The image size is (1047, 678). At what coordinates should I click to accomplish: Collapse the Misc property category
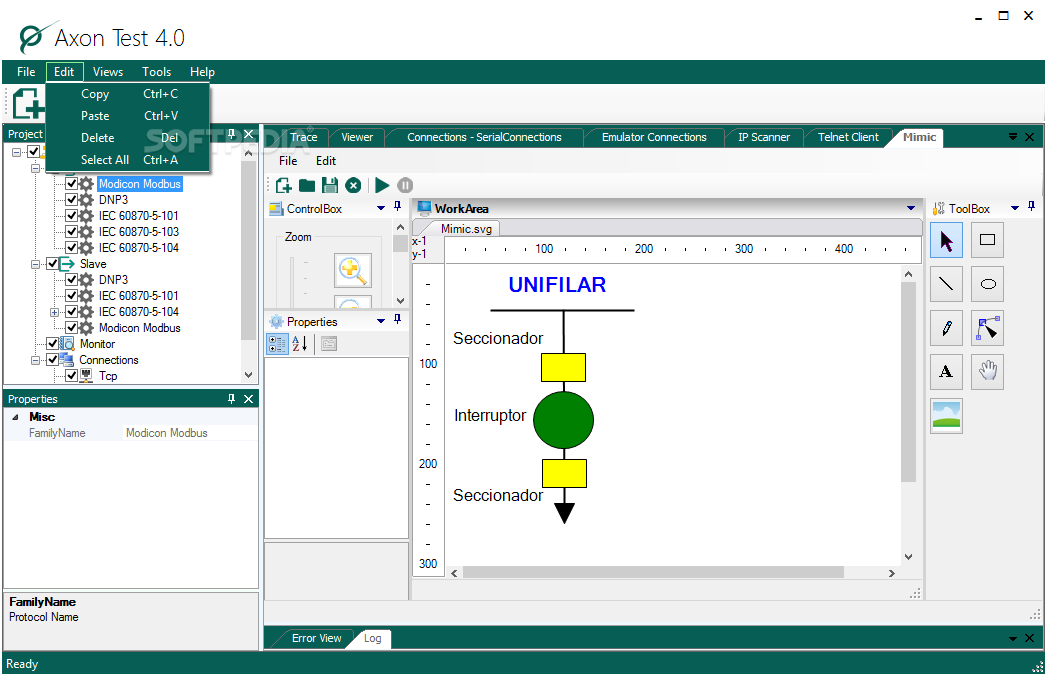(x=15, y=417)
